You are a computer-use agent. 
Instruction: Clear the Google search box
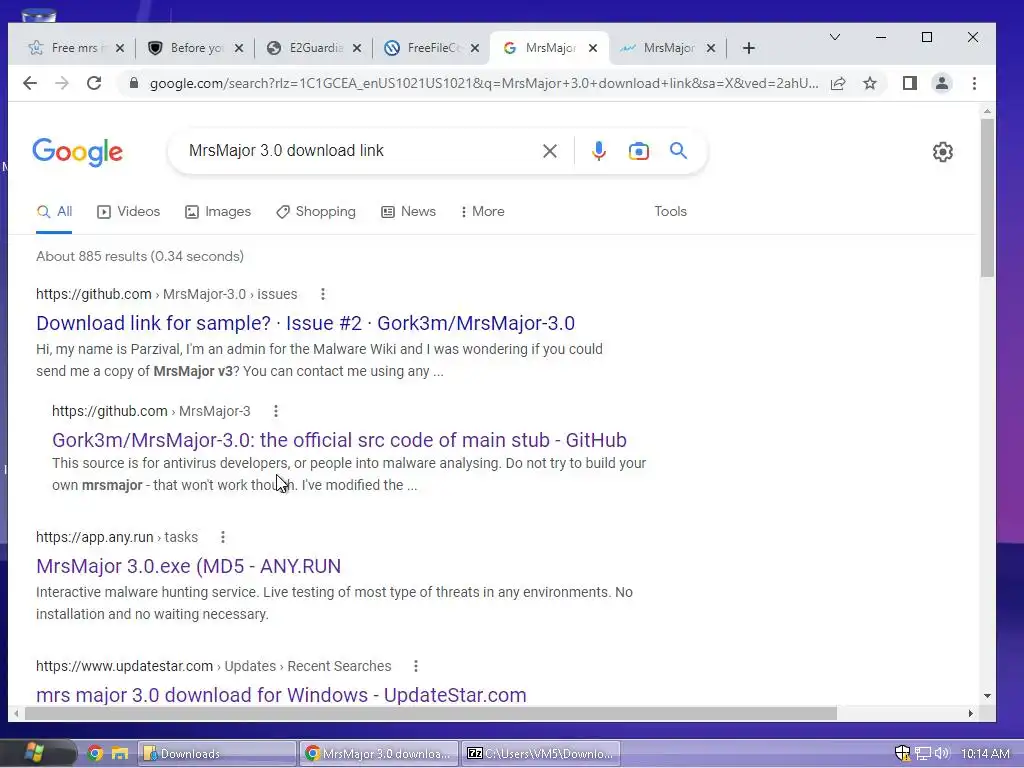550,152
